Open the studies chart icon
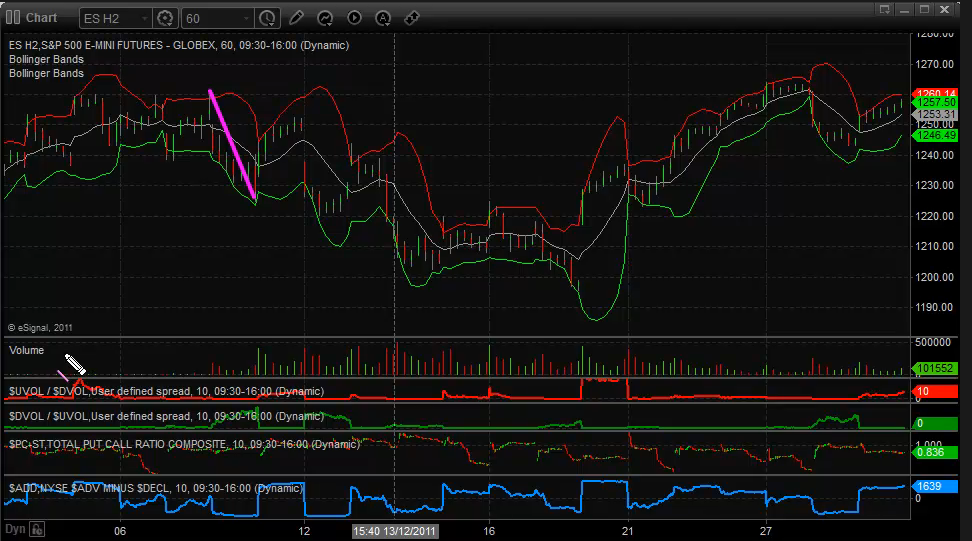Screen dimensions: 972x541 [x=325, y=18]
